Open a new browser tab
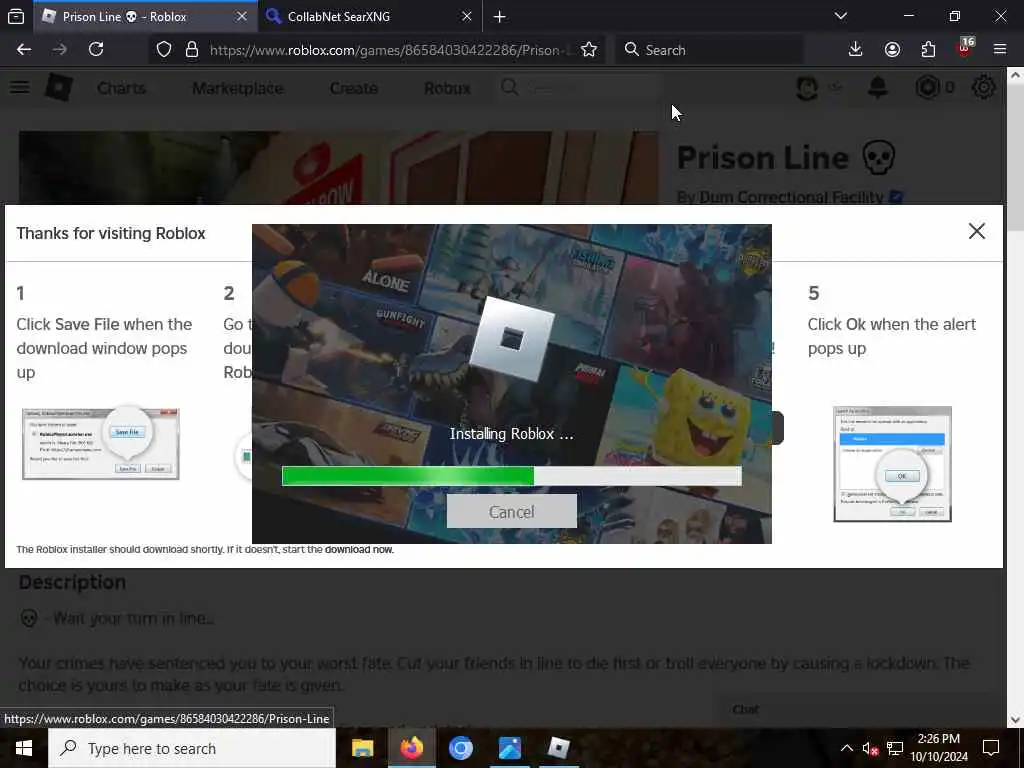This screenshot has height=768, width=1024. coord(500,17)
